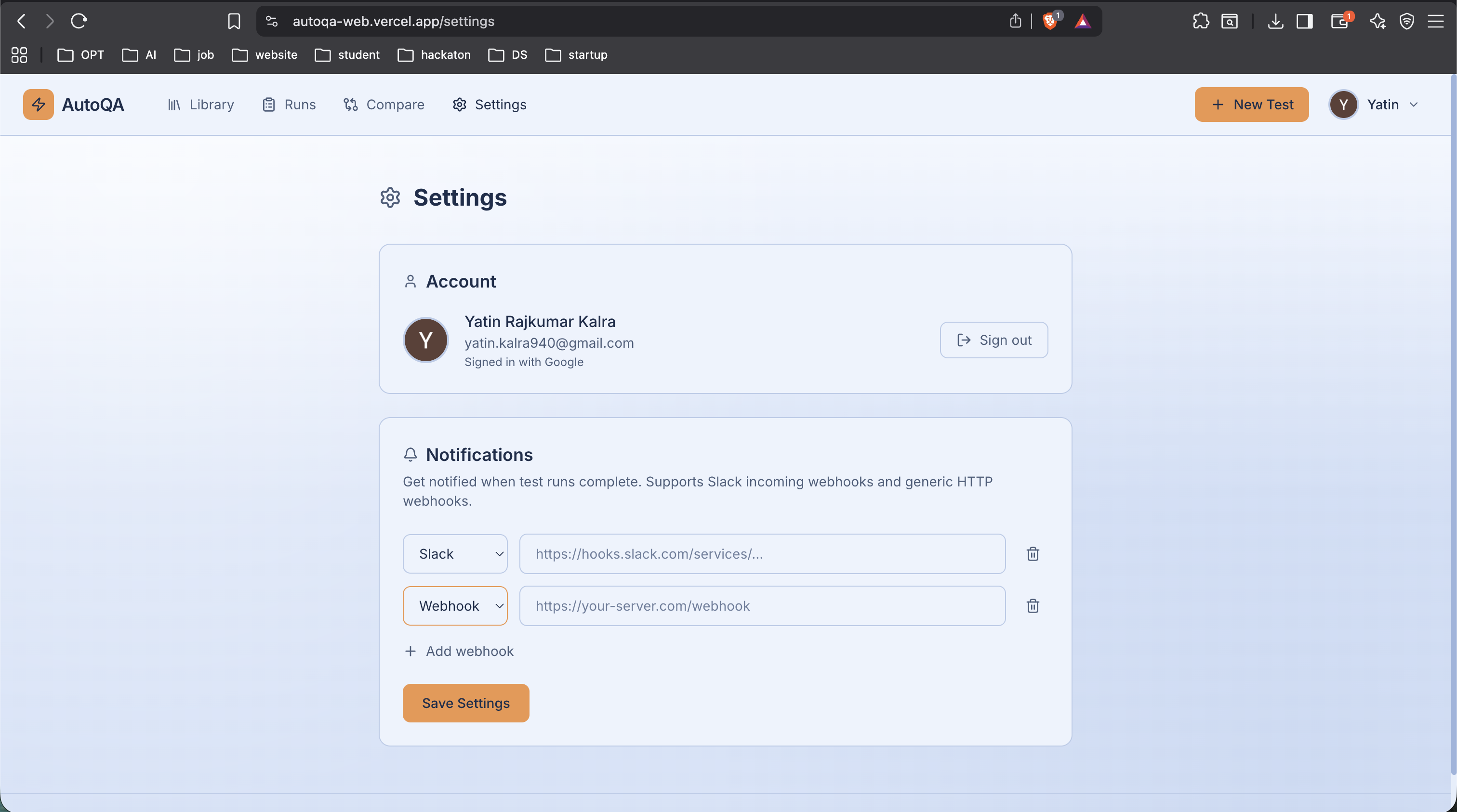Reload the current page
This screenshot has height=812, width=1457.
coord(79,22)
